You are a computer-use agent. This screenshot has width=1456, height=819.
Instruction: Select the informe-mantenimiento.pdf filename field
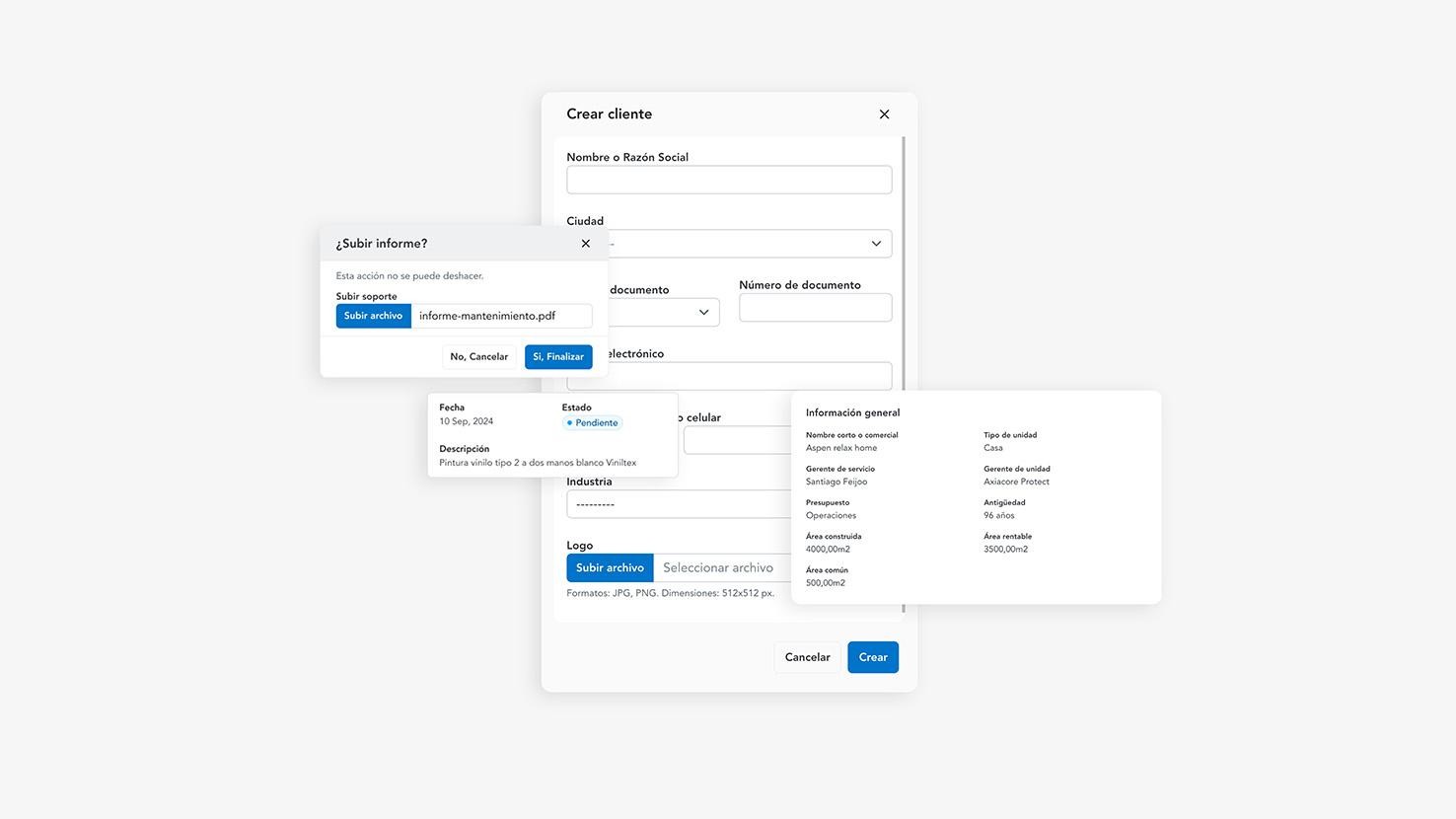[x=501, y=315]
